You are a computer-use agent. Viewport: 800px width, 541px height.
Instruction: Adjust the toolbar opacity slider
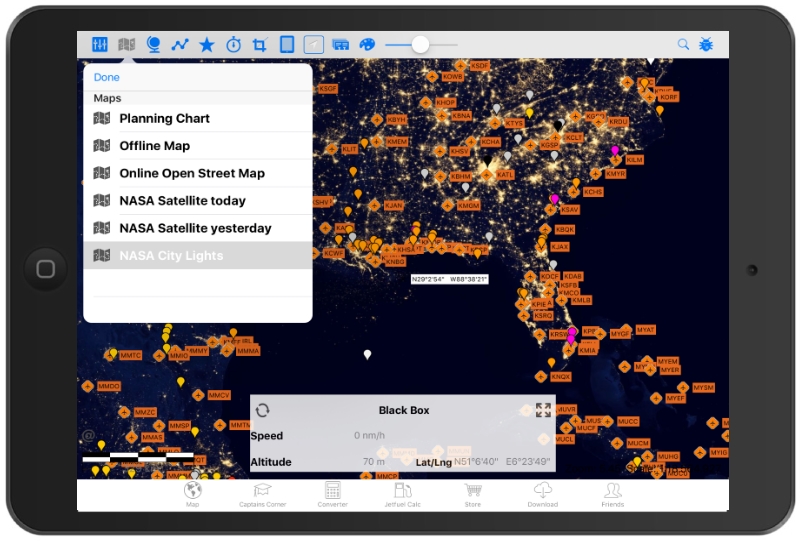point(420,45)
